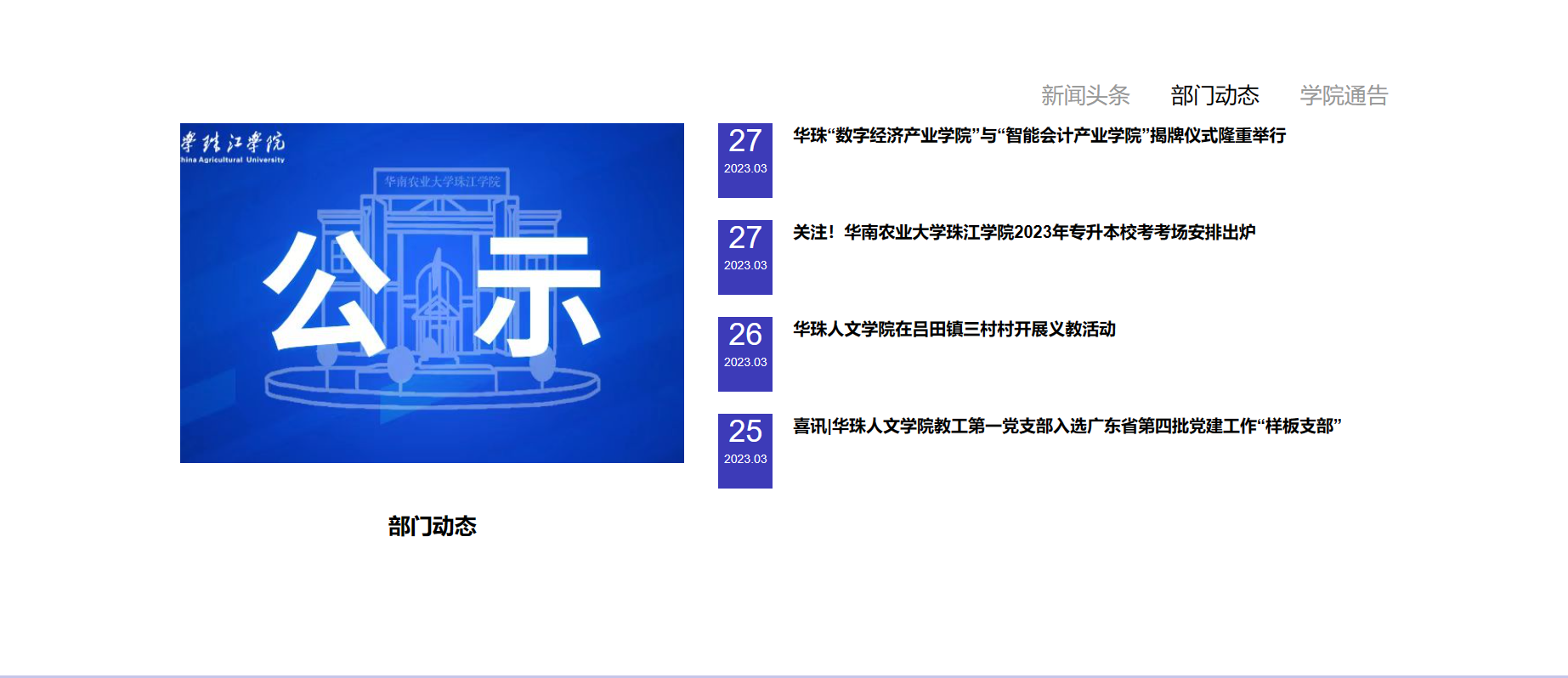Click the 部门动态 caption below the image
Viewport: 1568px width, 678px height.
click(432, 526)
